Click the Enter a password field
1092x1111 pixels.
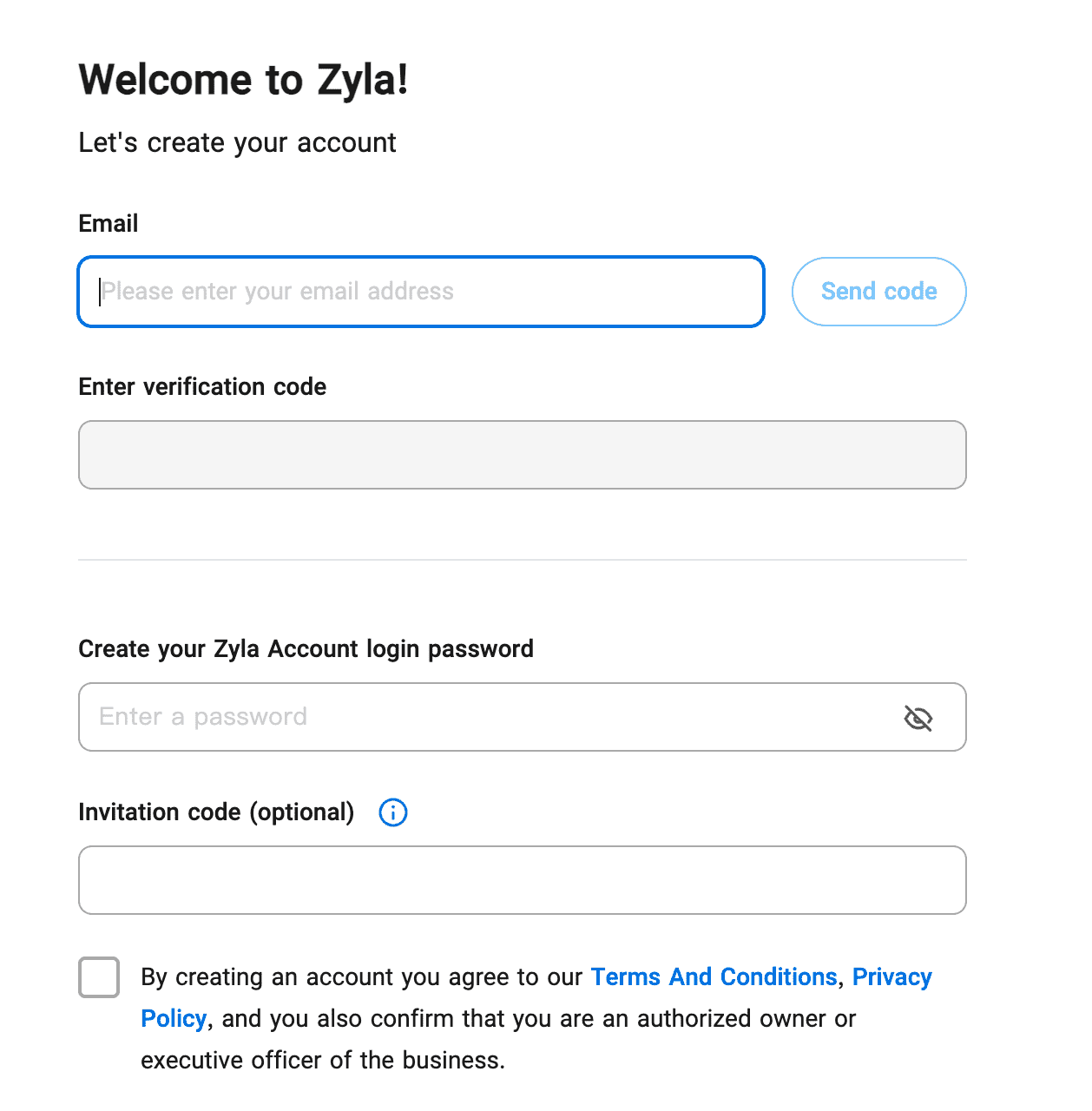tap(486, 717)
